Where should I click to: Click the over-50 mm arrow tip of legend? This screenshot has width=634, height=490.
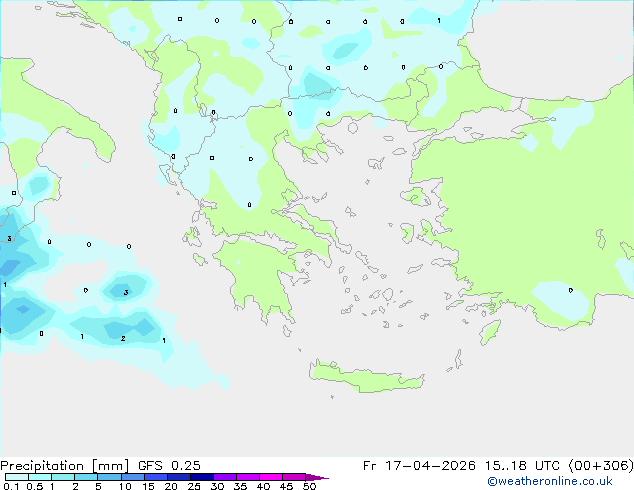point(317,477)
